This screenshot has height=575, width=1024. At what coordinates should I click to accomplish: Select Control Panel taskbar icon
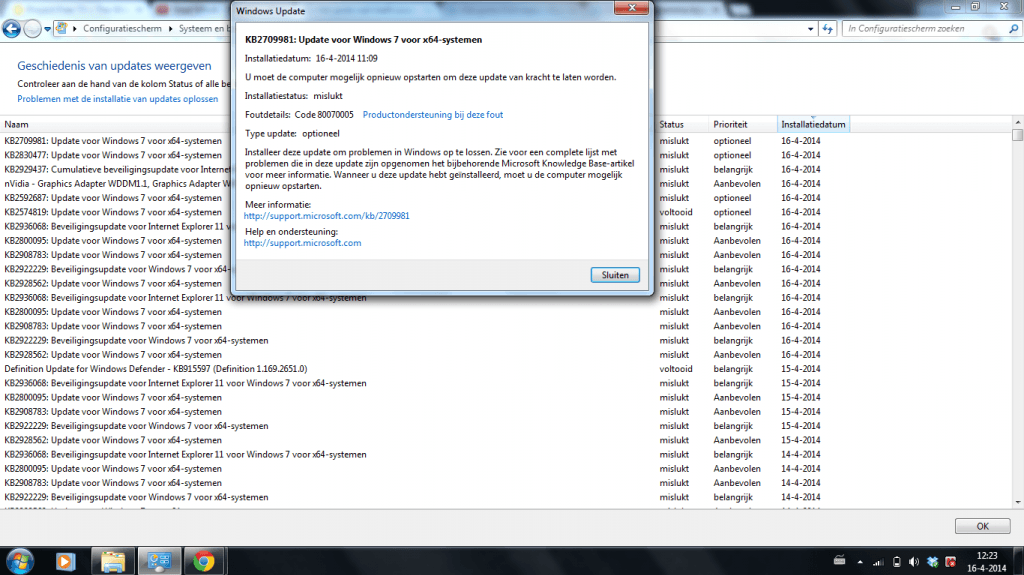tap(159, 561)
